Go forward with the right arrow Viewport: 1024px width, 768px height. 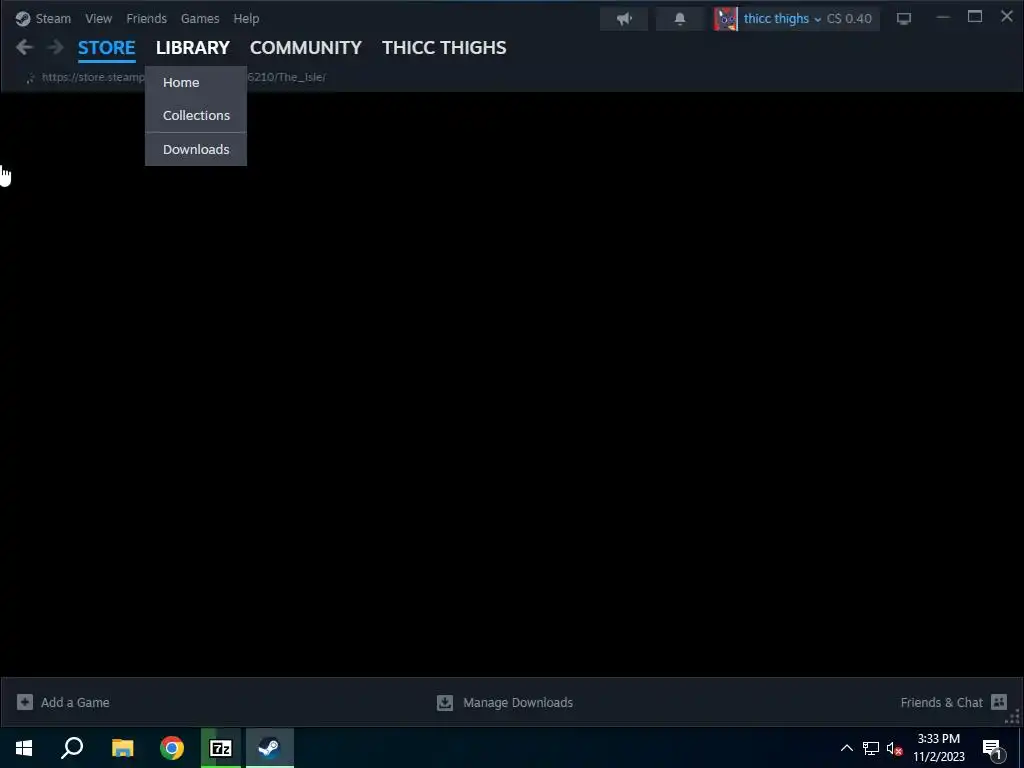pyautogui.click(x=56, y=47)
